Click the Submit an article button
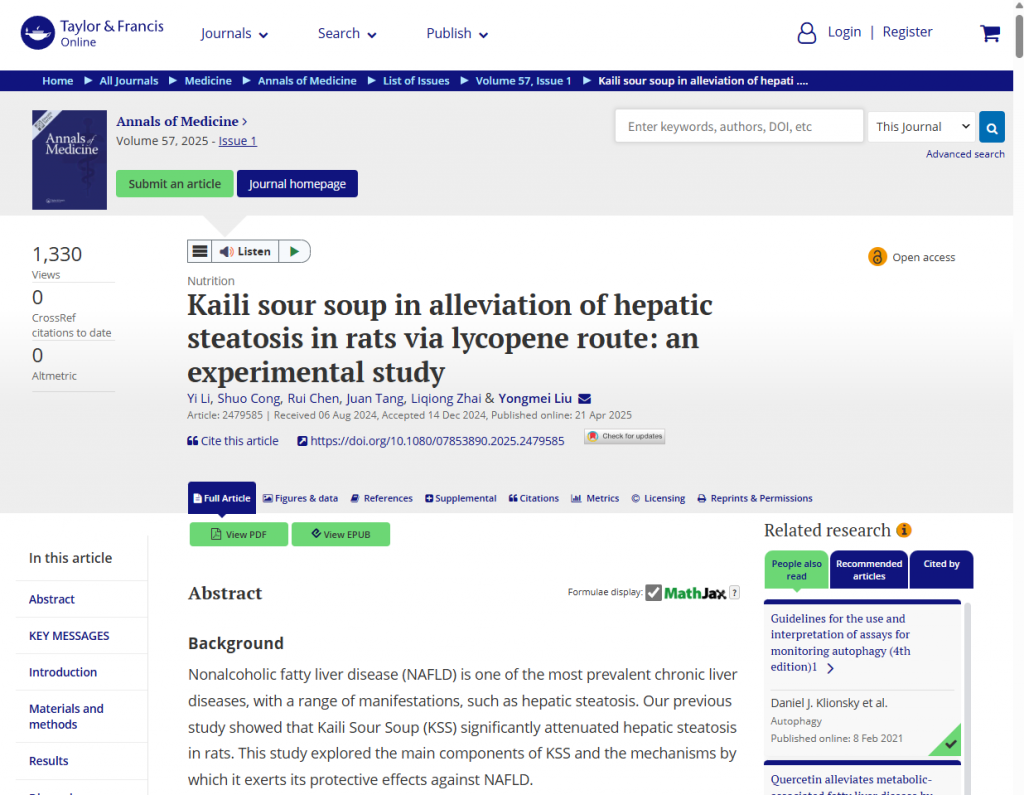The height and width of the screenshot is (795, 1024). point(174,184)
